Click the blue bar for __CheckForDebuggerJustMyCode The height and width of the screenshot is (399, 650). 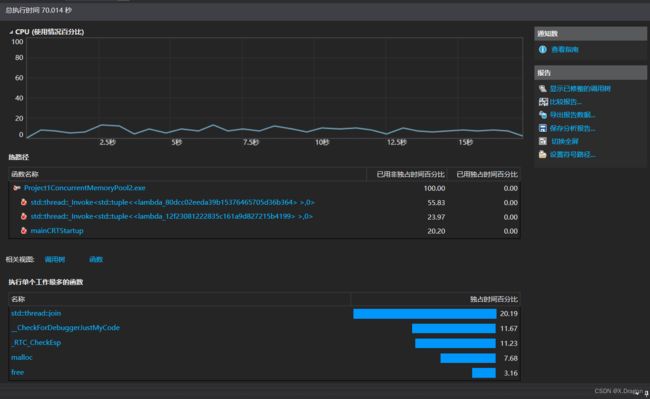[x=454, y=329]
